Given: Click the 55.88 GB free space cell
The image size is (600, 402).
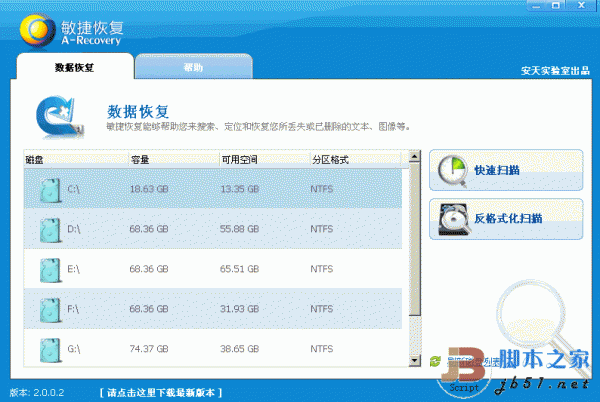Looking at the screenshot, I should point(240,229).
